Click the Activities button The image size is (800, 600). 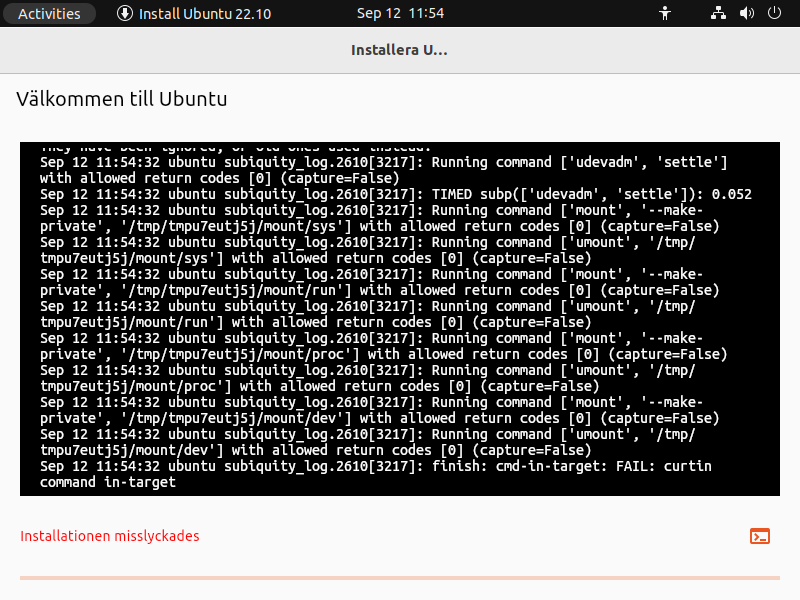click(x=48, y=13)
